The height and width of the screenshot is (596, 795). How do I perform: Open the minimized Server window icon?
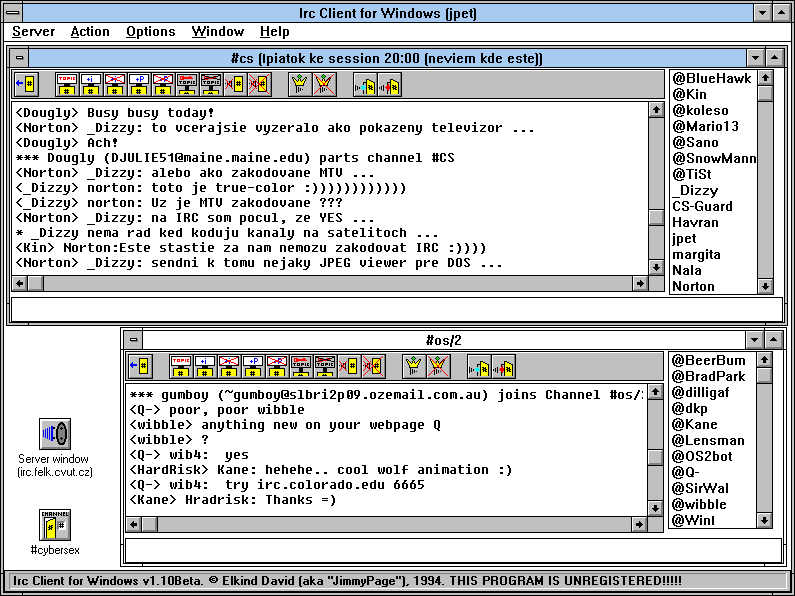pos(54,434)
